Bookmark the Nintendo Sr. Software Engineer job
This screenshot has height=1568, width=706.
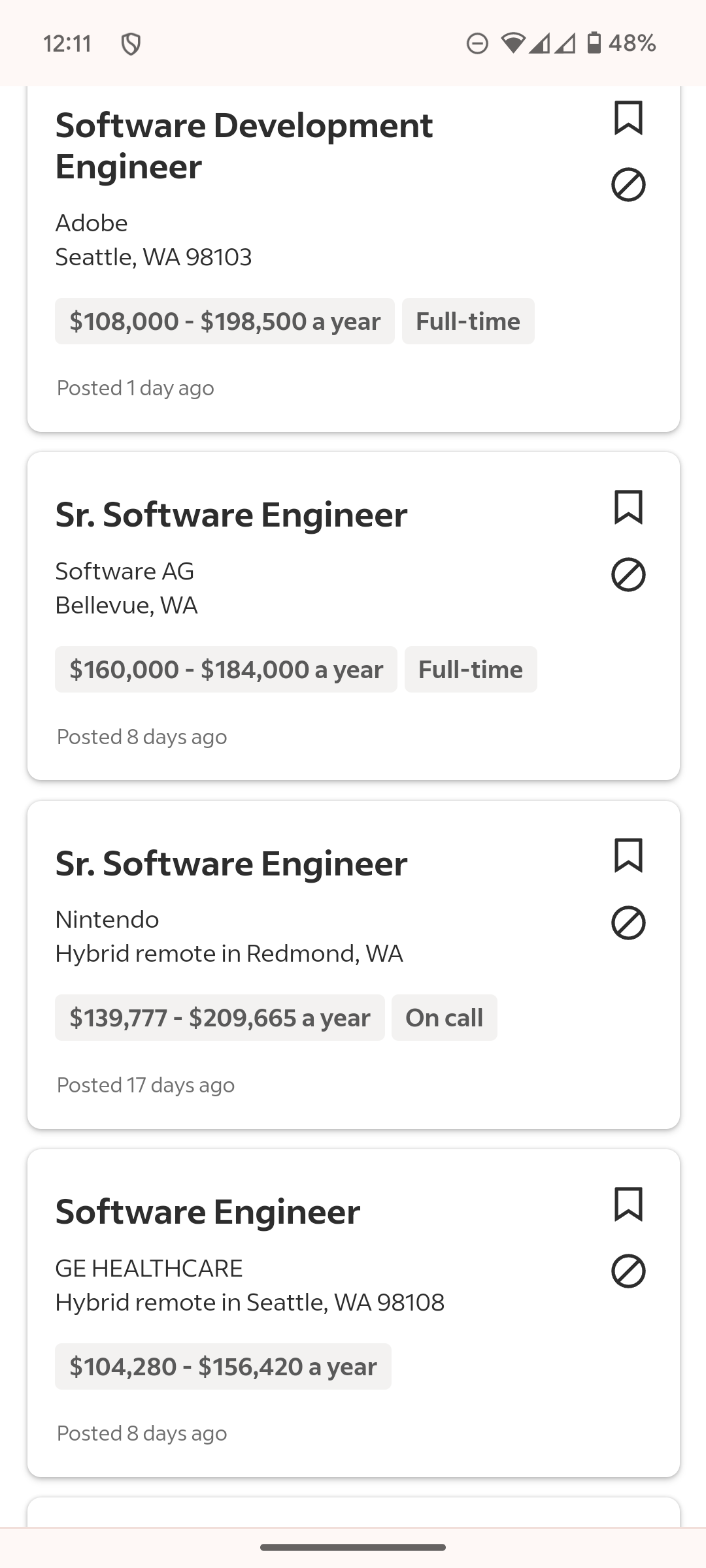pos(628,856)
